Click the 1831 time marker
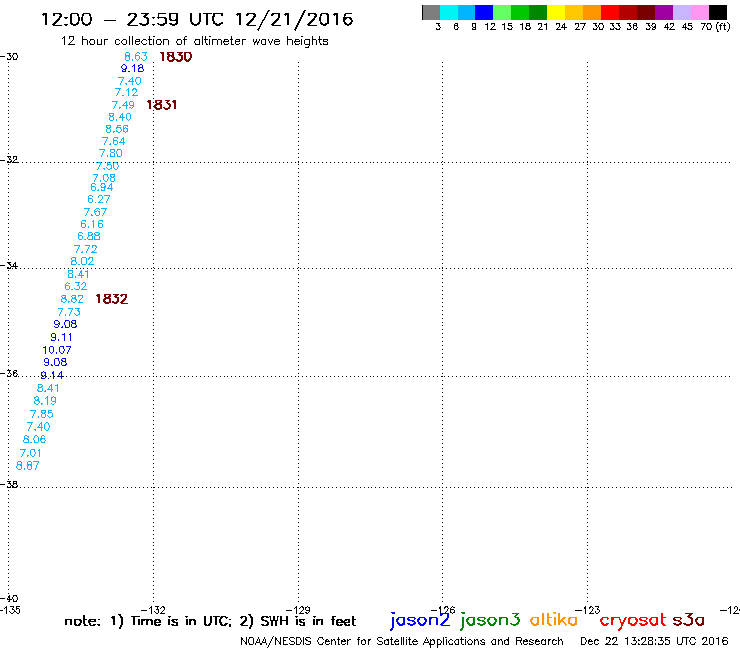Image resolution: width=740 pixels, height=650 pixels. pyautogui.click(x=161, y=105)
